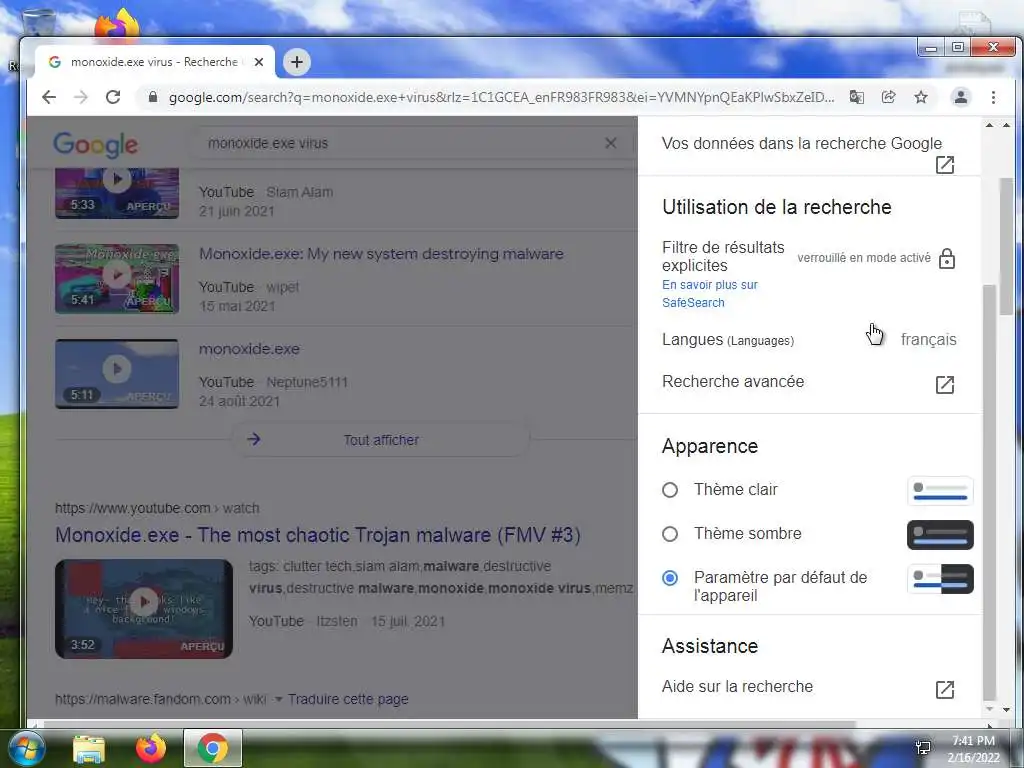1024x768 pixels.
Task: Click the settings panel vertical scrollbar thumb
Action: click(989, 492)
